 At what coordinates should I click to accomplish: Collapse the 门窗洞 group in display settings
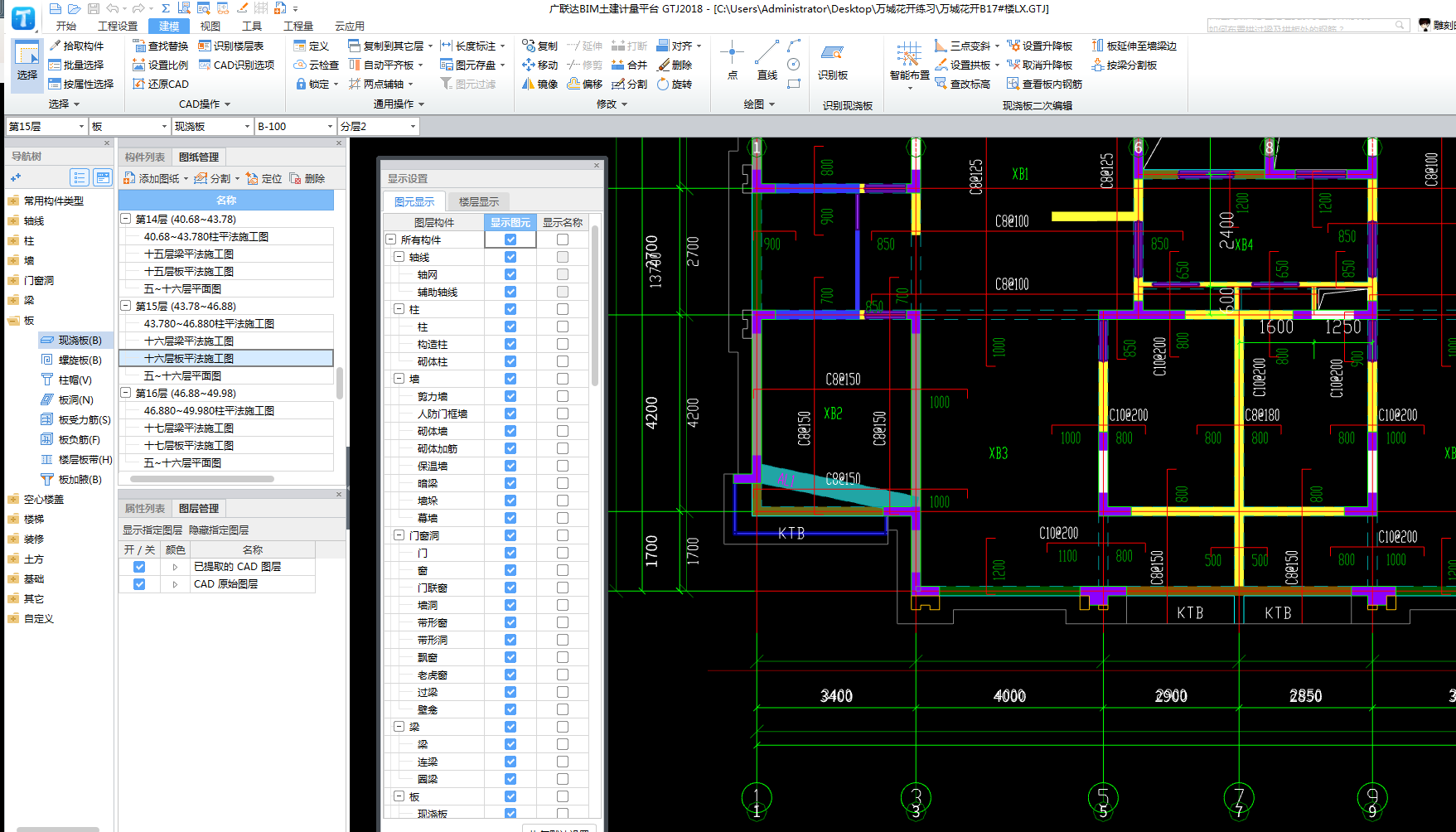click(399, 535)
